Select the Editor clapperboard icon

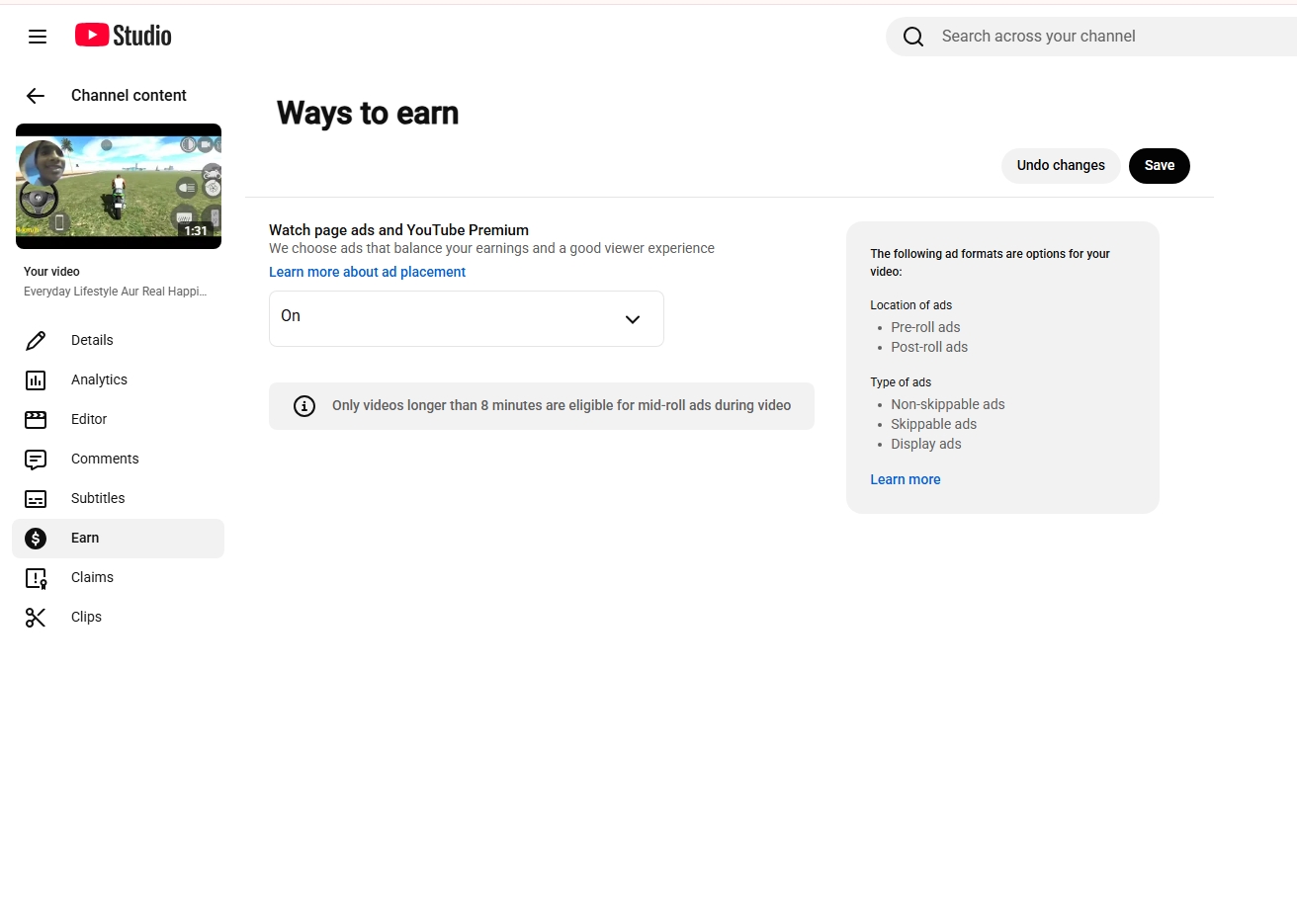point(36,420)
